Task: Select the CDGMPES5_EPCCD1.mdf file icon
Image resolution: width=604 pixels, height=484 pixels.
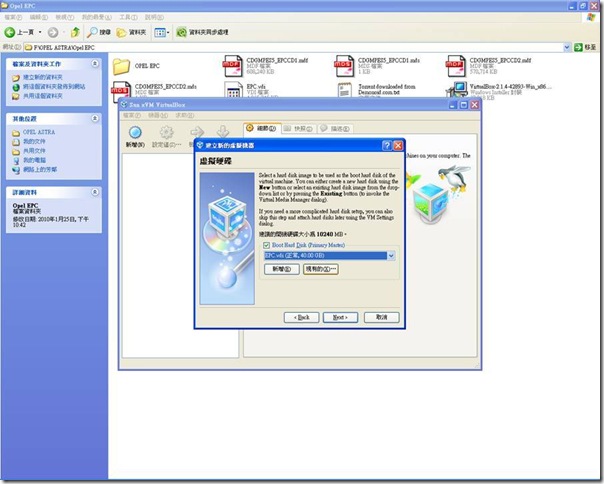Action: [232, 66]
